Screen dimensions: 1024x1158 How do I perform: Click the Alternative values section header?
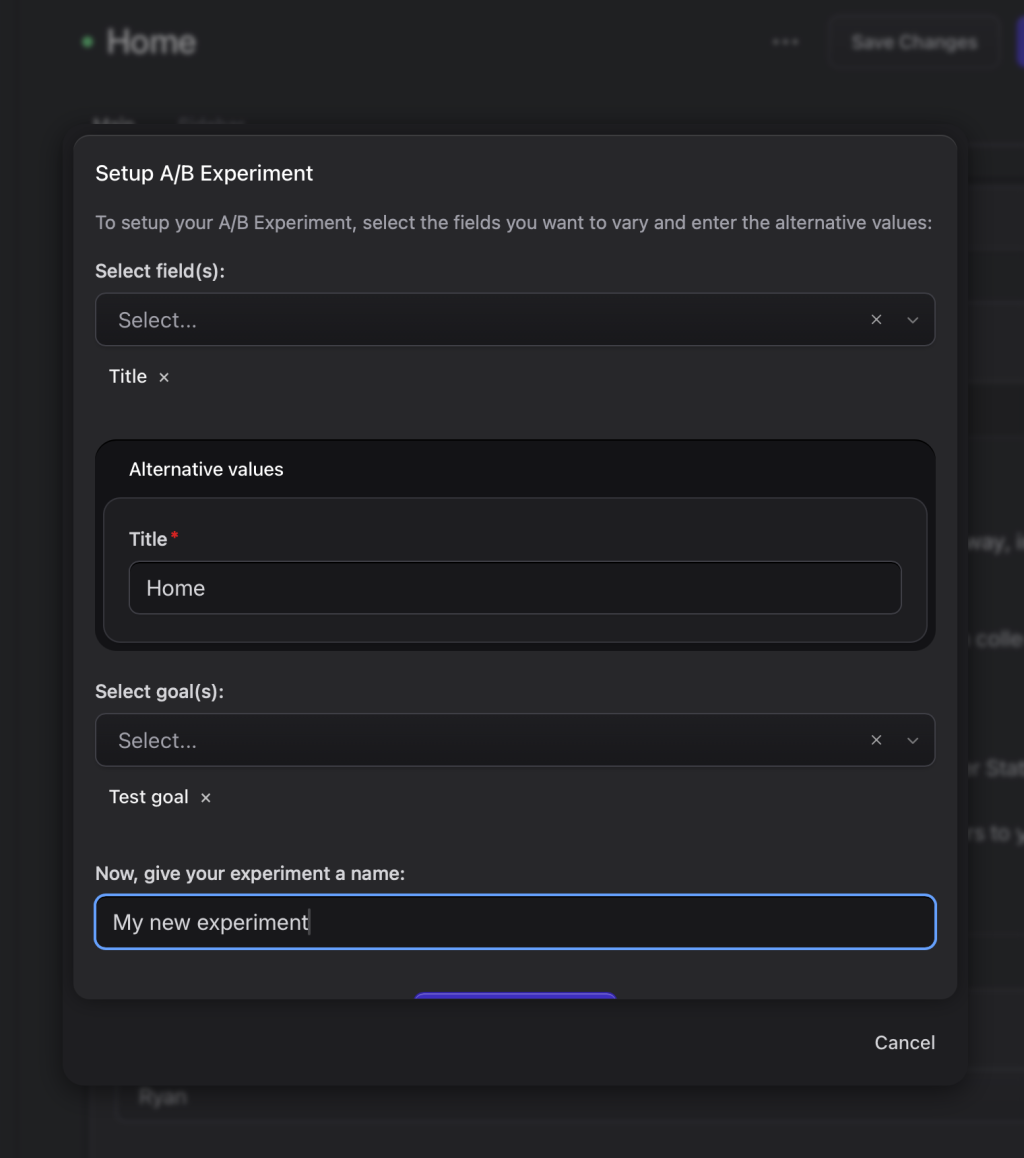[x=206, y=469]
